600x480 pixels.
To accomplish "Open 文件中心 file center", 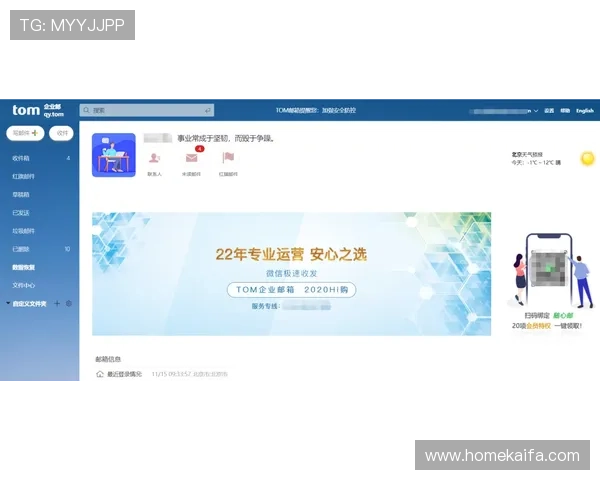I will coord(23,285).
